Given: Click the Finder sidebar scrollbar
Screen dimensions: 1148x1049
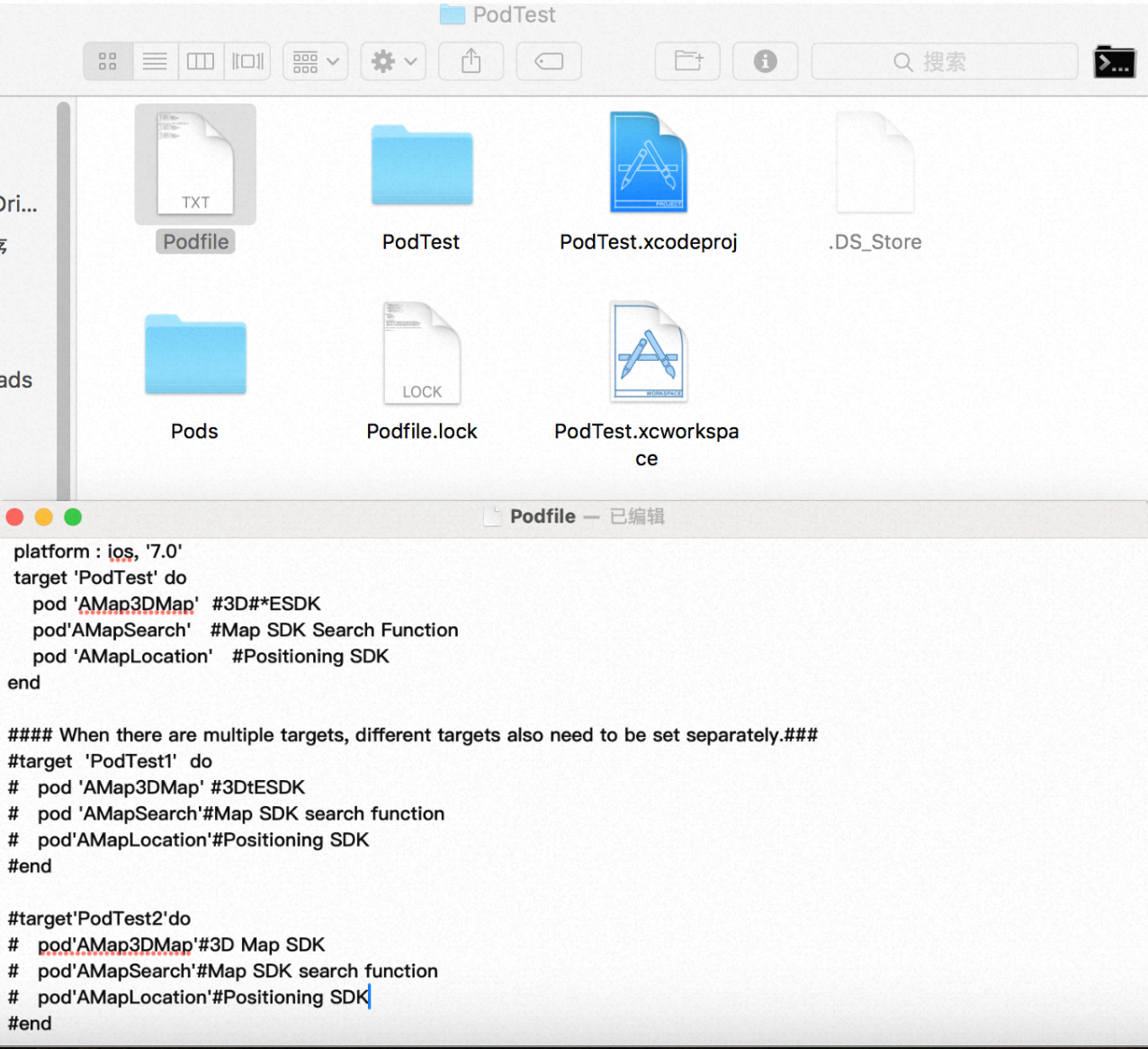Looking at the screenshot, I should (63, 300).
